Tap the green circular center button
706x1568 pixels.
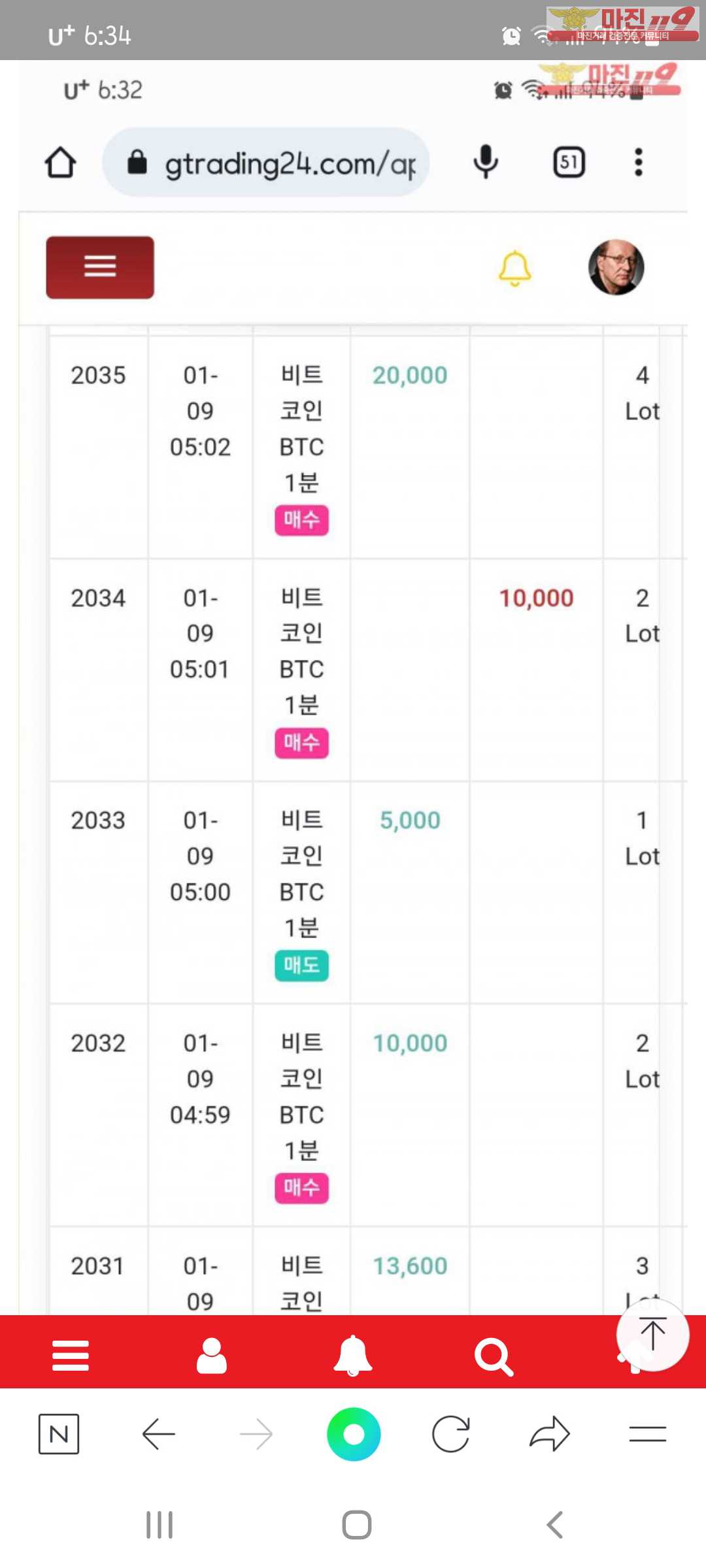[354, 1434]
